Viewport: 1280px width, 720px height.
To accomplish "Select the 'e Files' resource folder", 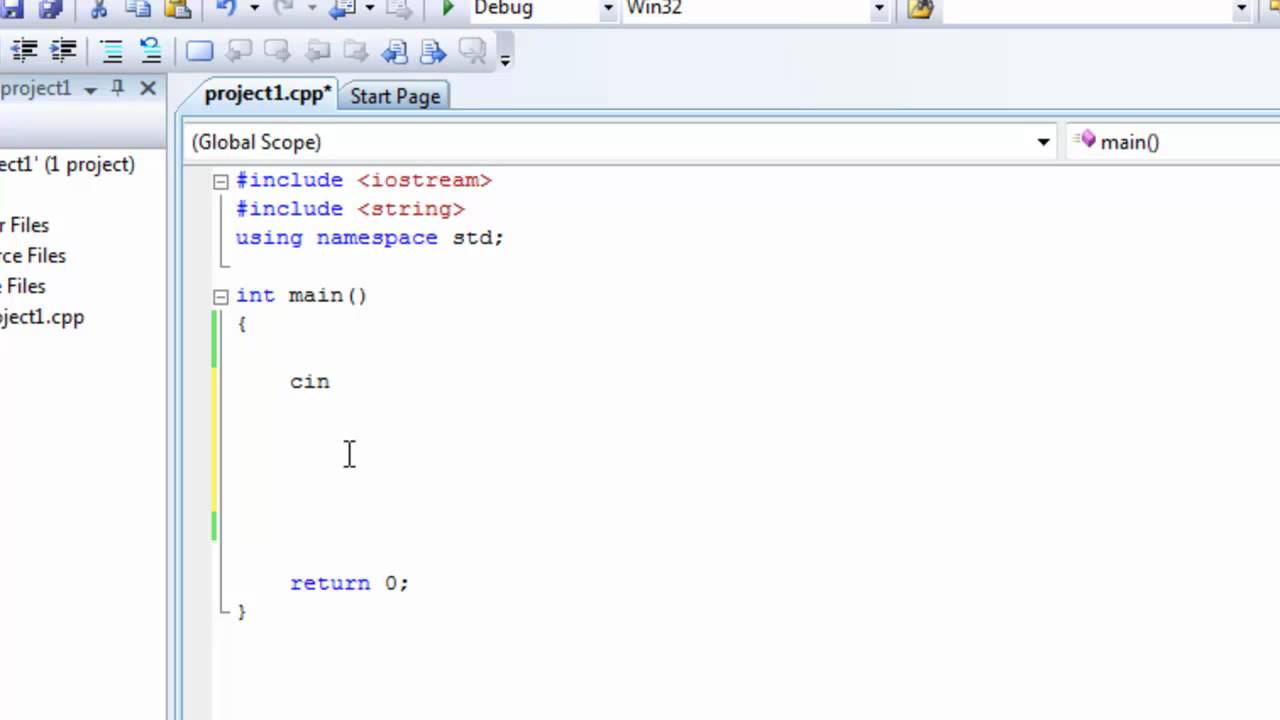I will (x=23, y=286).
